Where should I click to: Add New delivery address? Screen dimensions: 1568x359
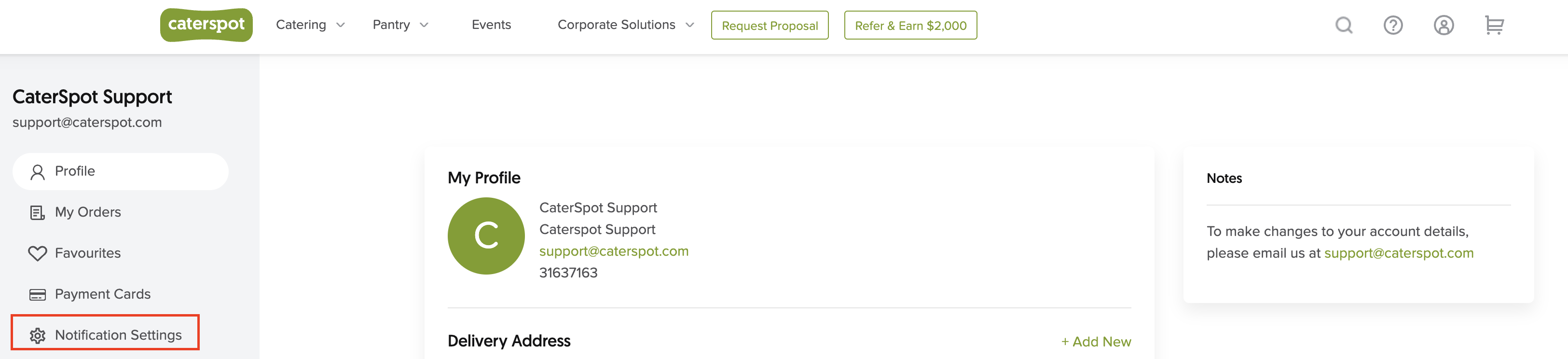coord(1096,342)
